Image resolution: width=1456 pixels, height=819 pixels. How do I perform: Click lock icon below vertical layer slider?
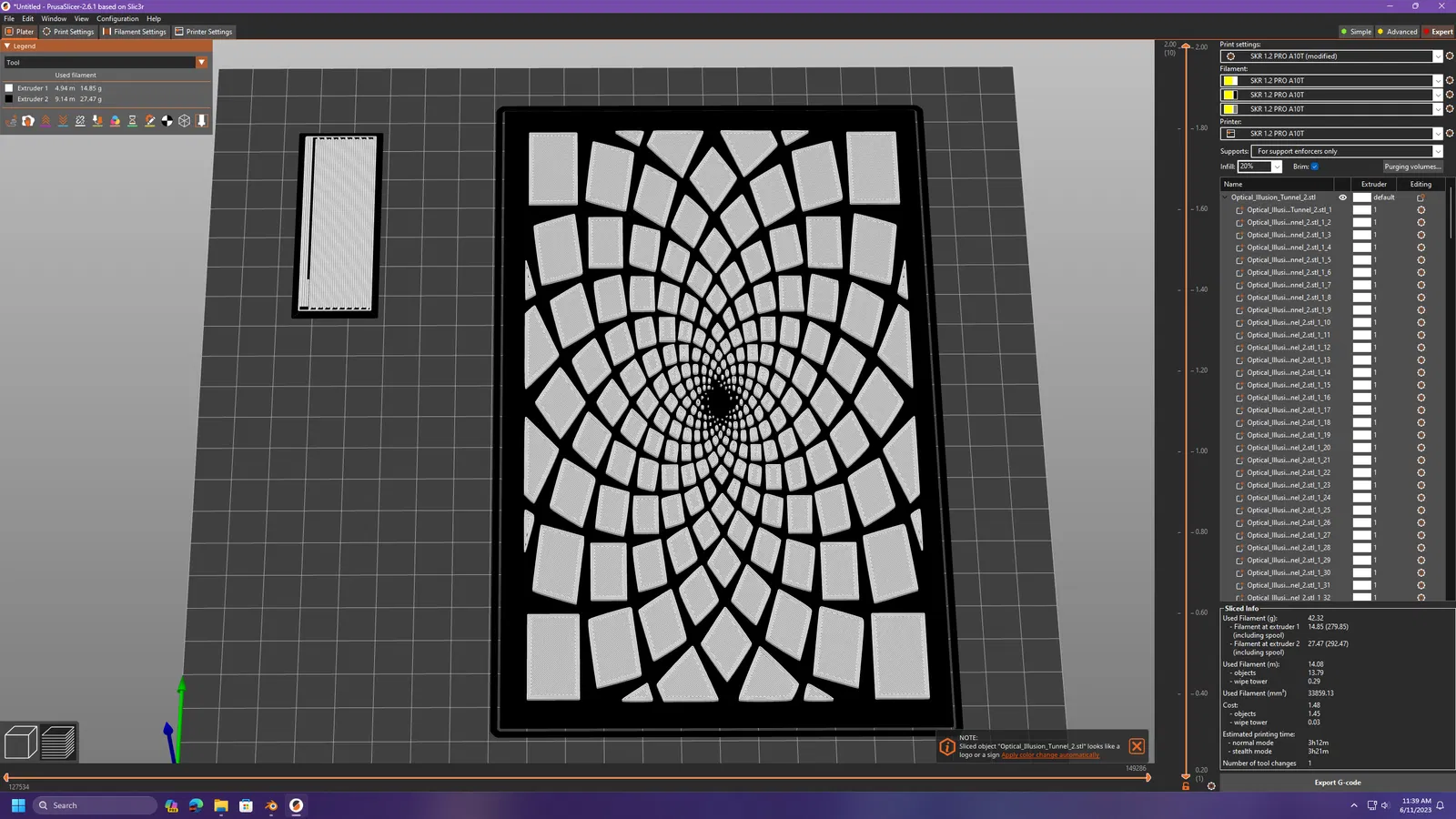click(x=1185, y=786)
